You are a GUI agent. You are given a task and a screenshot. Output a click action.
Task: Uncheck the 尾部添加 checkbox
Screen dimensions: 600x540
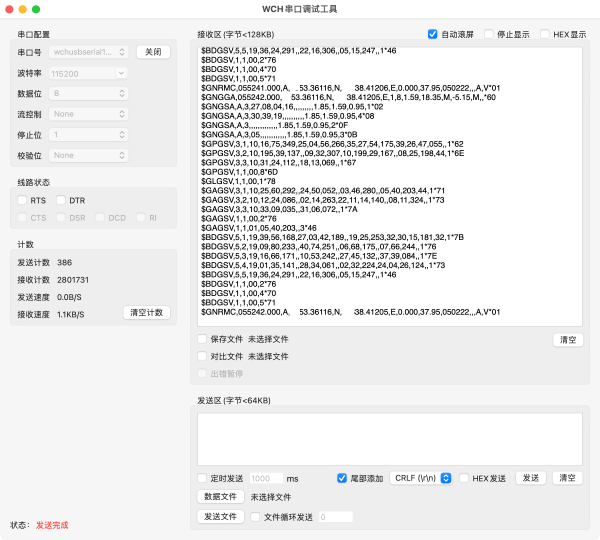[342, 478]
